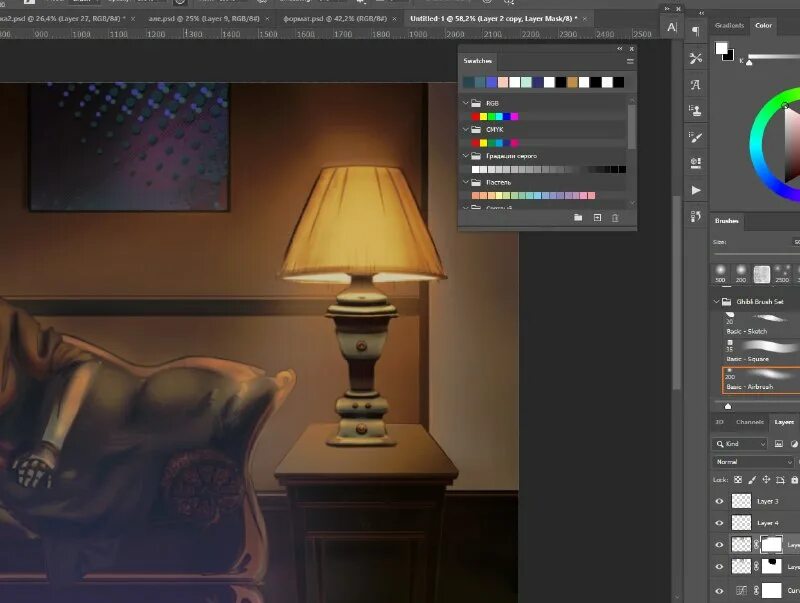The height and width of the screenshot is (603, 800).
Task: Open the Clone Source stamp icon
Action: (x=695, y=111)
